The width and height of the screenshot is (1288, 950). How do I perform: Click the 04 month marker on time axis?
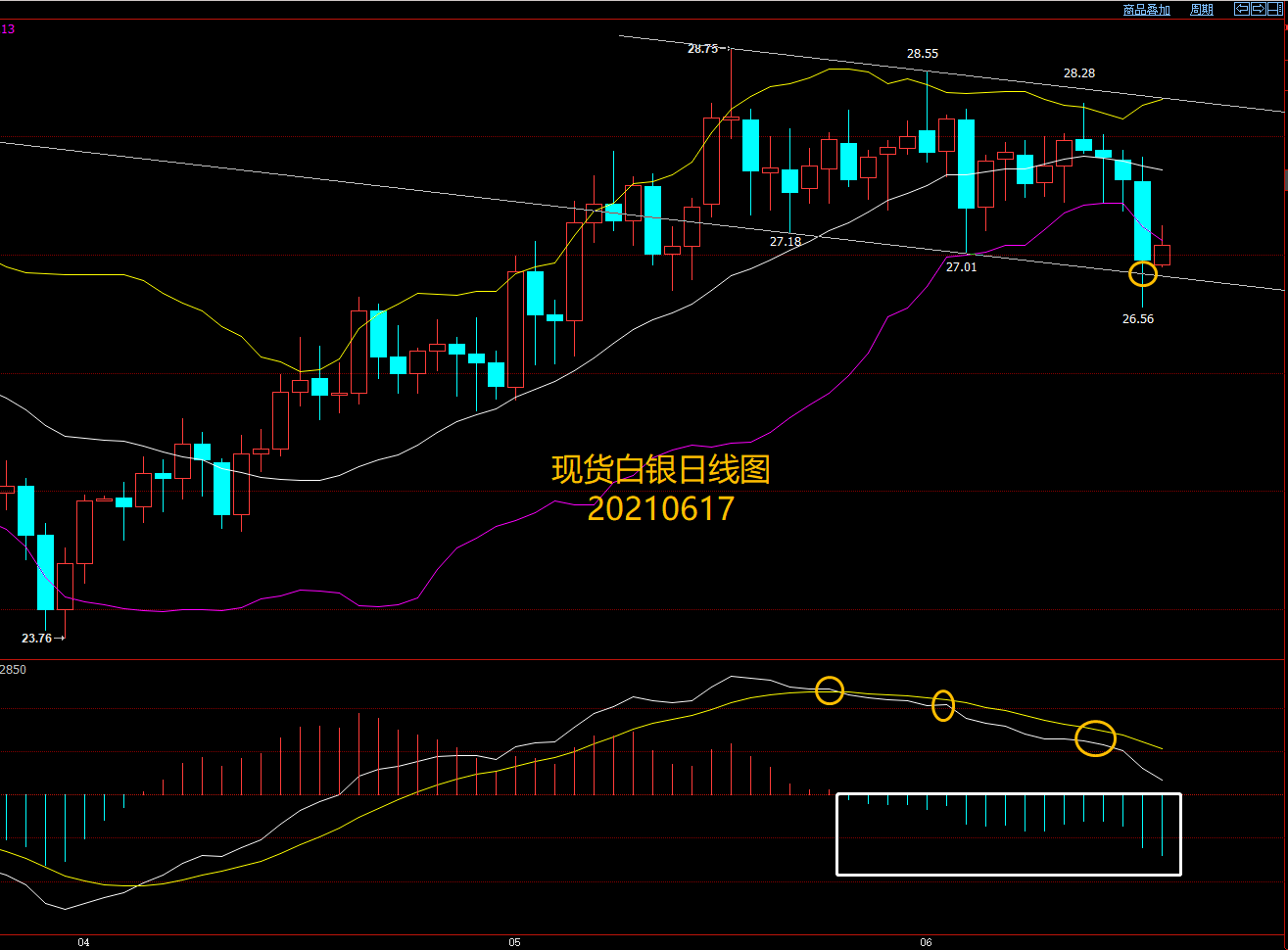84,943
